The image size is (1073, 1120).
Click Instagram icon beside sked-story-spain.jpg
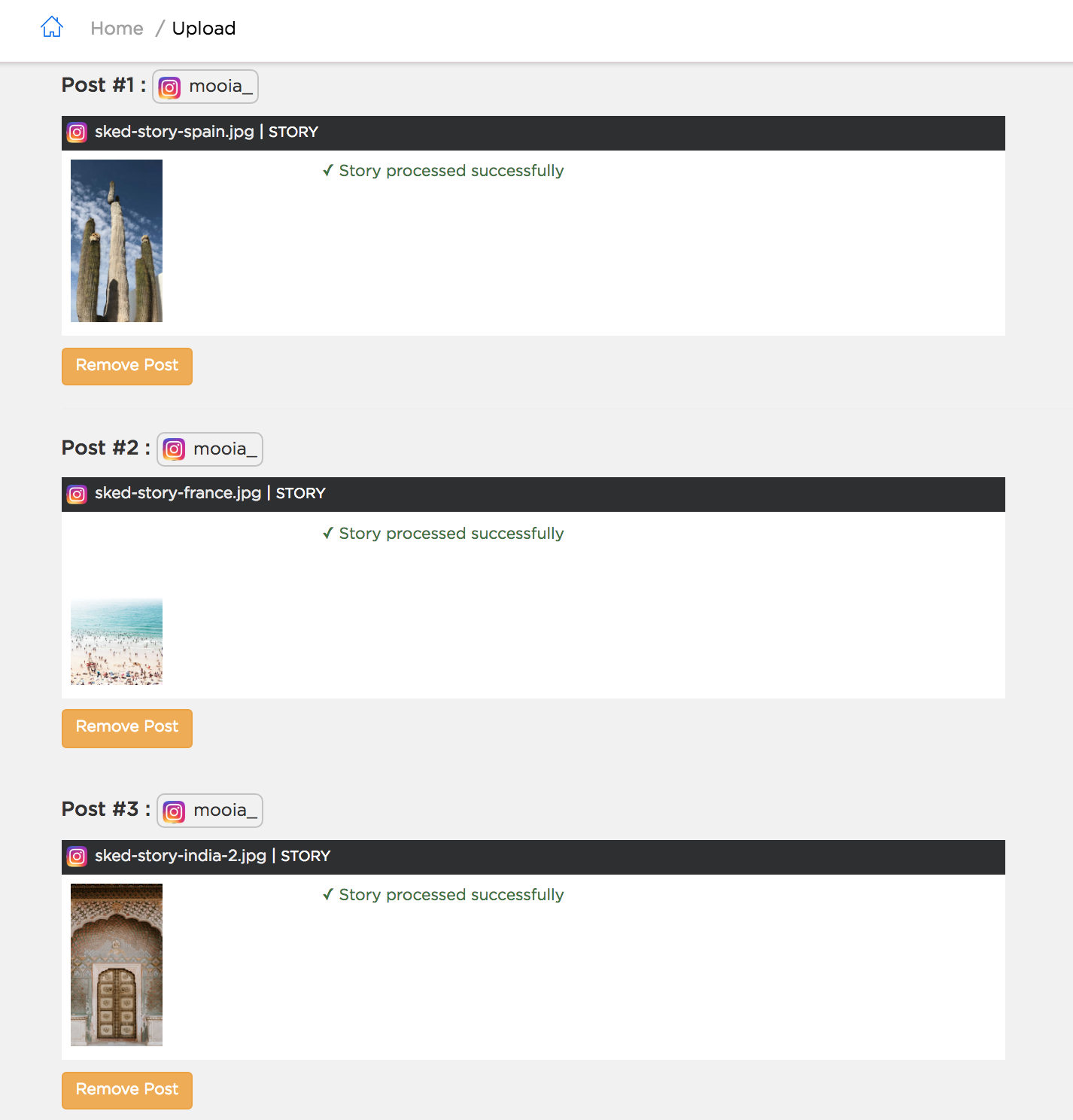click(77, 132)
